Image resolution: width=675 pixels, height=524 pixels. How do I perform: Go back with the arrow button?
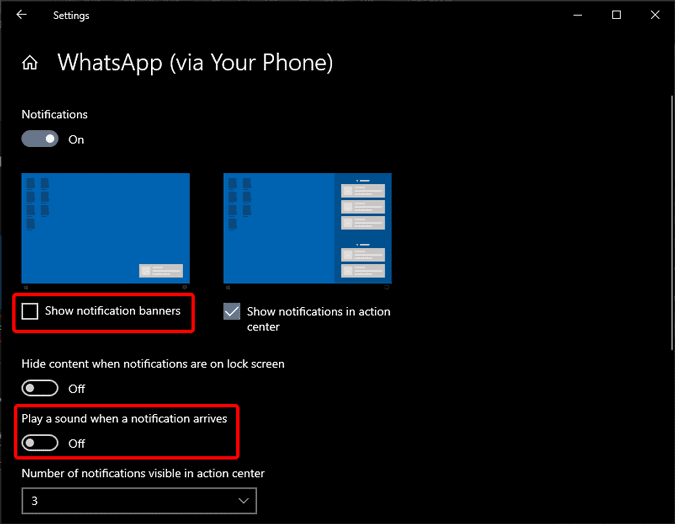click(21, 15)
